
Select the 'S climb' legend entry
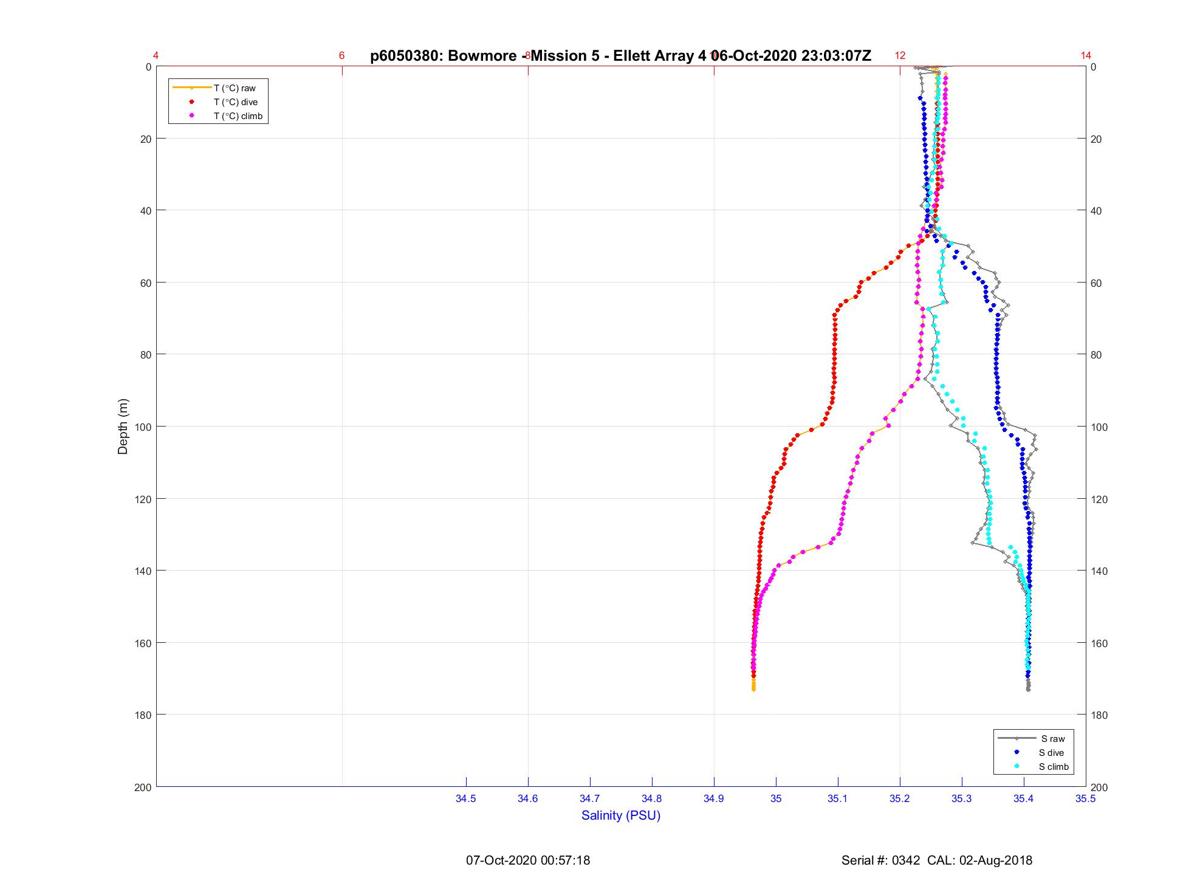(1055, 766)
